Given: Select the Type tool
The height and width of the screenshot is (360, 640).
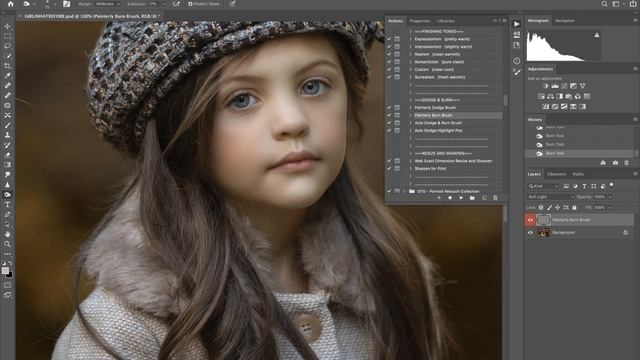Looking at the screenshot, I should coord(7,204).
